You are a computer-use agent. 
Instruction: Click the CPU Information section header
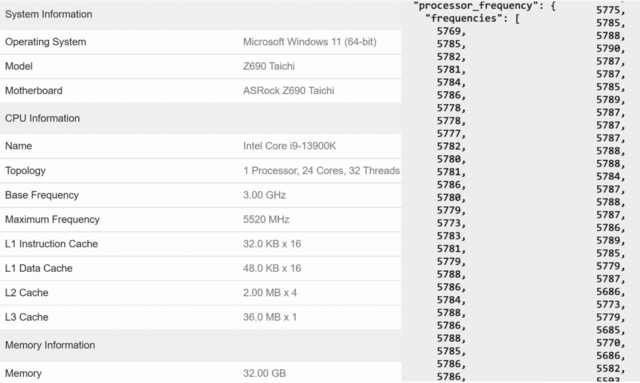(x=42, y=118)
